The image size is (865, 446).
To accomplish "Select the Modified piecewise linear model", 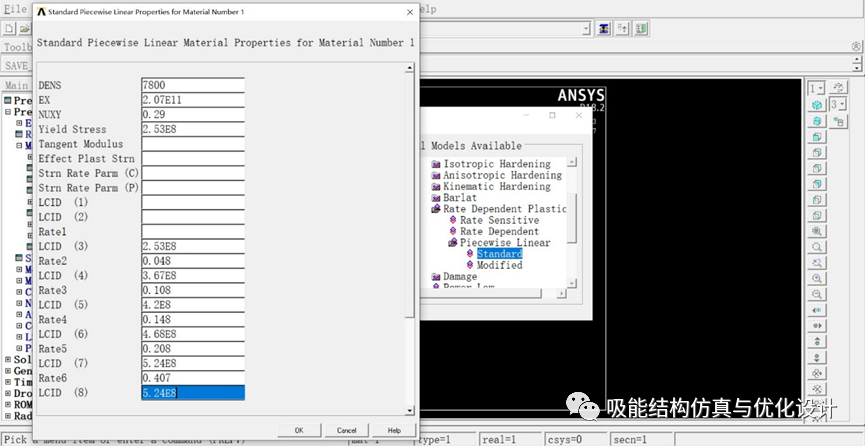I will coord(499,265).
